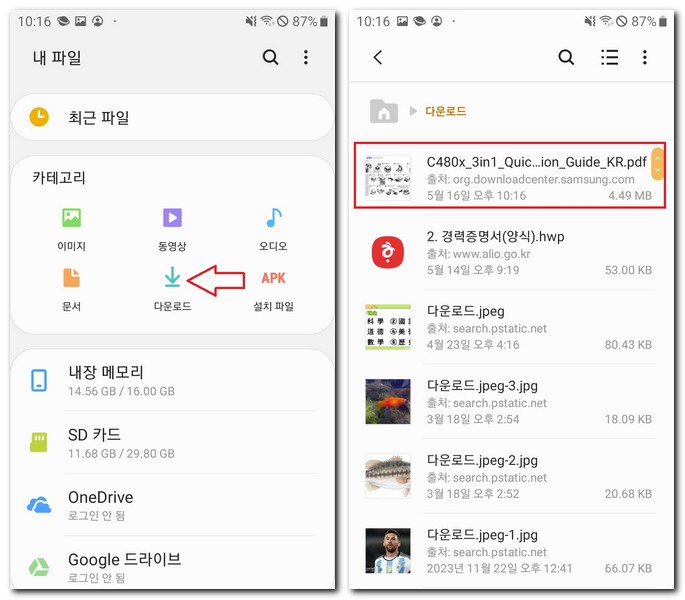Image resolution: width=685 pixels, height=600 pixels.
Task: Tap the 10:16 clock on right phone
Action: point(373,21)
